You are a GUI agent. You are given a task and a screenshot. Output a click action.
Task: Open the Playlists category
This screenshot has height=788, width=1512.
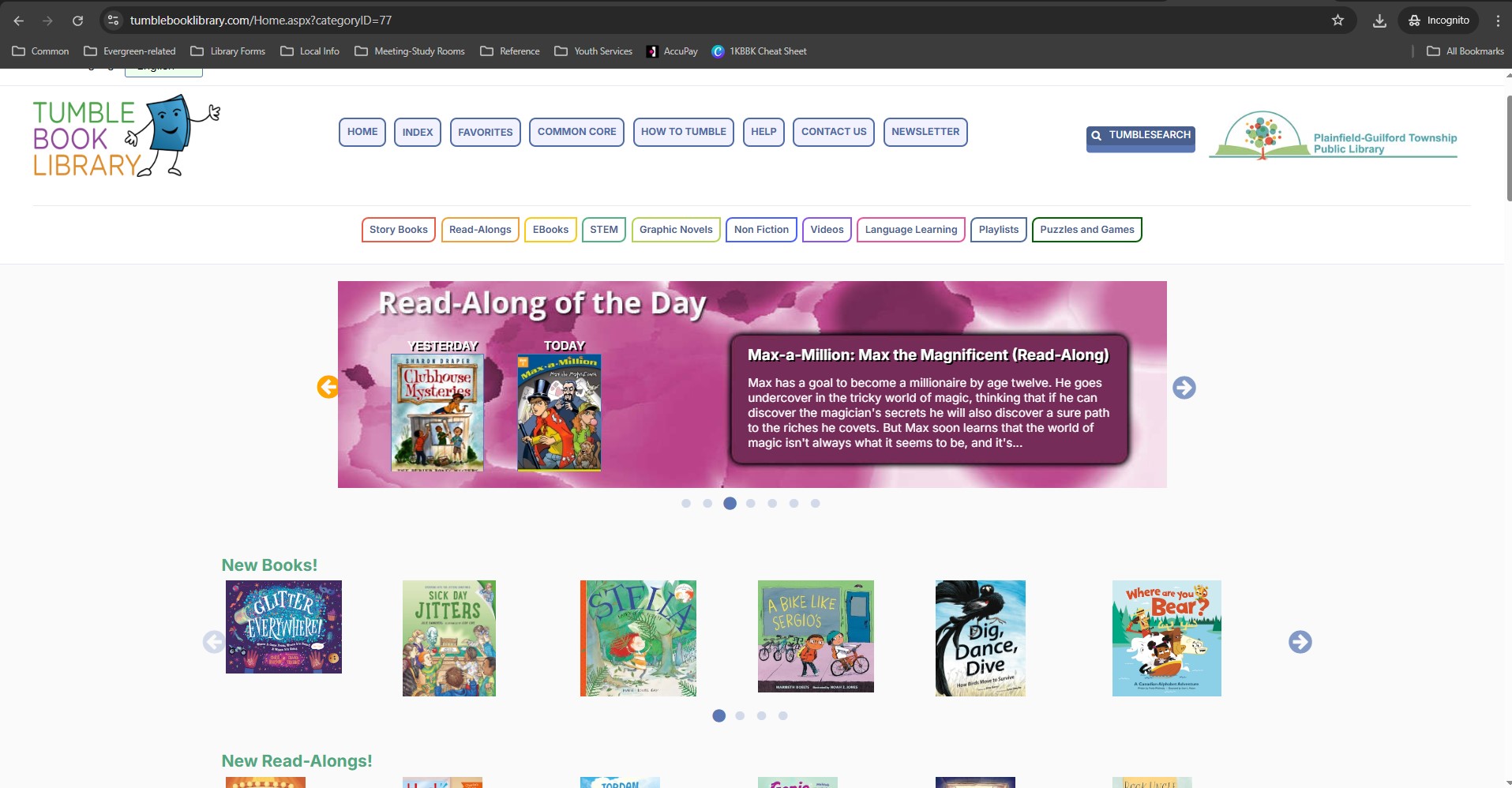pyautogui.click(x=999, y=230)
